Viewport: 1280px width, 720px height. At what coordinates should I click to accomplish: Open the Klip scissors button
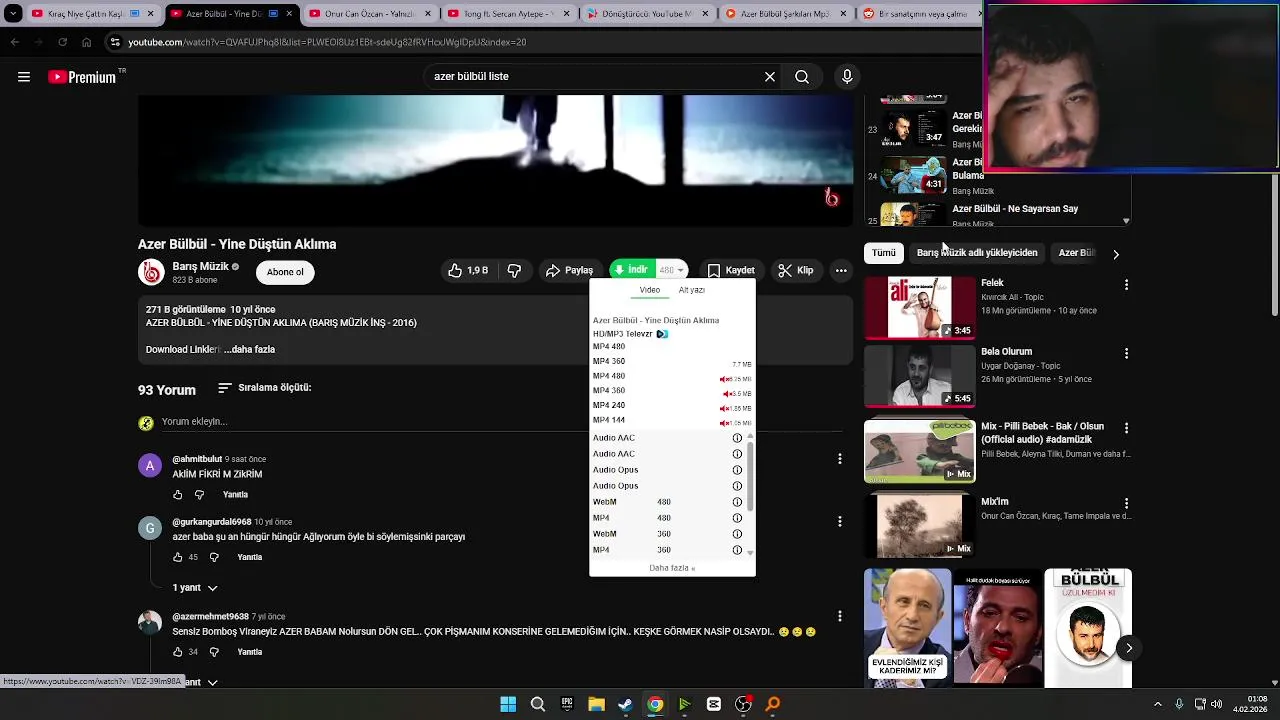point(796,270)
